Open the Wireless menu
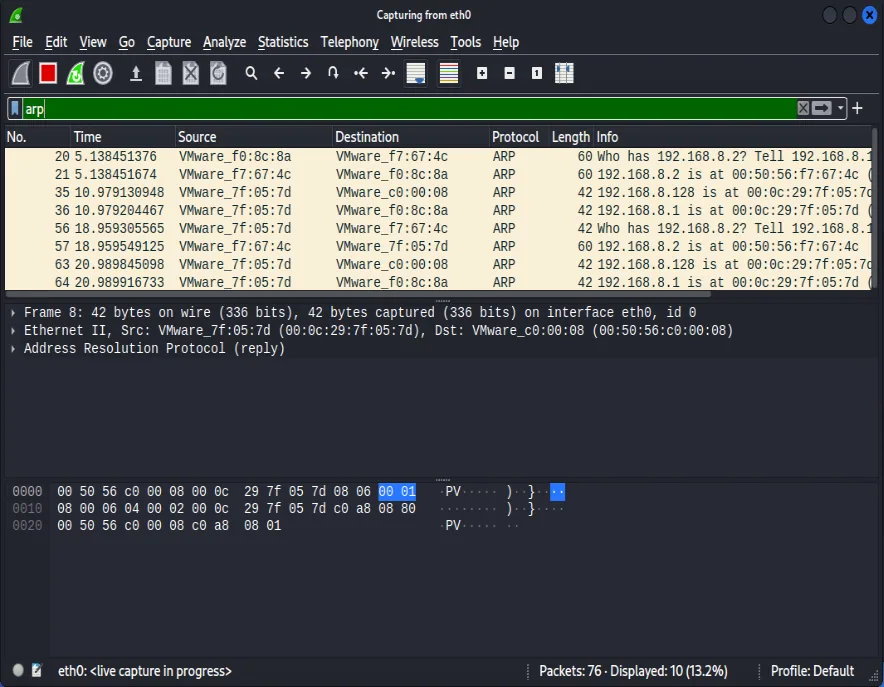Screen dimensions: 884x687 [x=414, y=42]
